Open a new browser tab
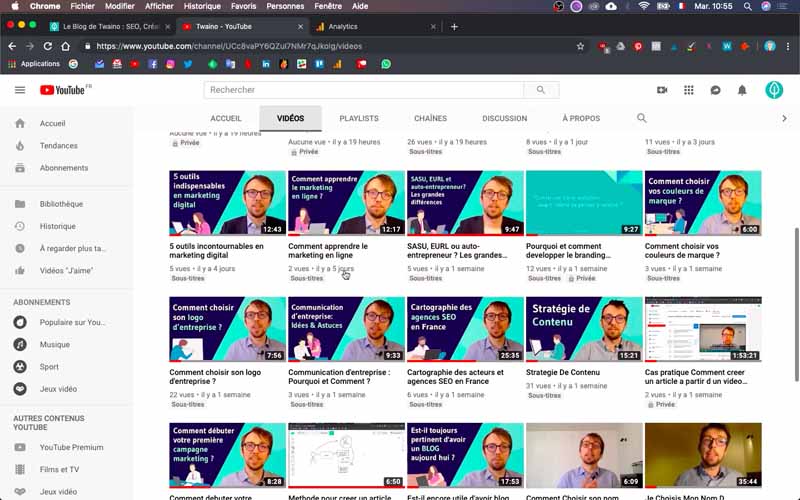 pyautogui.click(x=454, y=27)
